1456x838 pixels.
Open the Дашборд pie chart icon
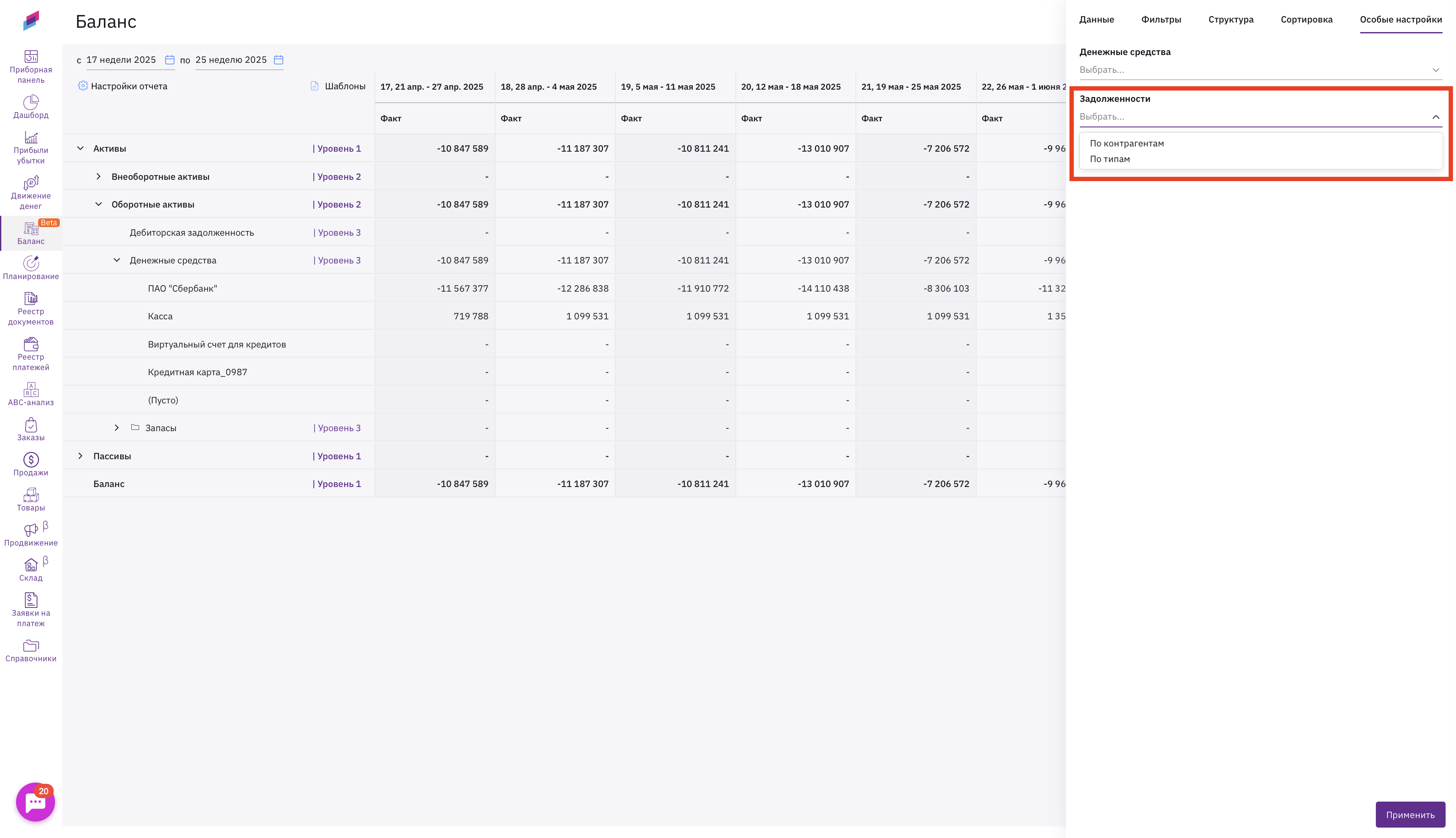point(31,102)
